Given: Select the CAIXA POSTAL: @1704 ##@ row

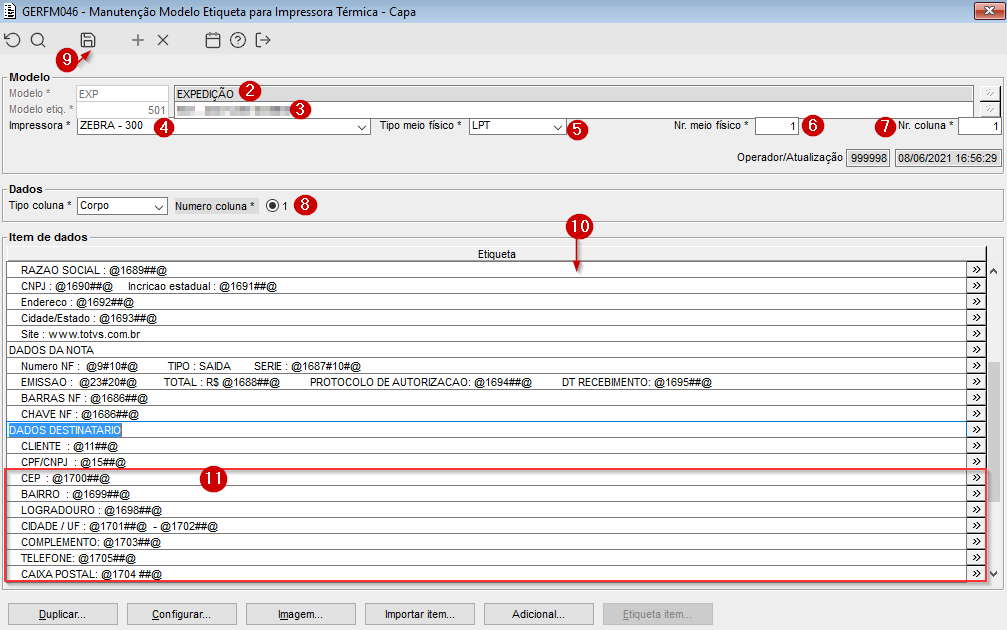Looking at the screenshot, I should click(x=486, y=573).
